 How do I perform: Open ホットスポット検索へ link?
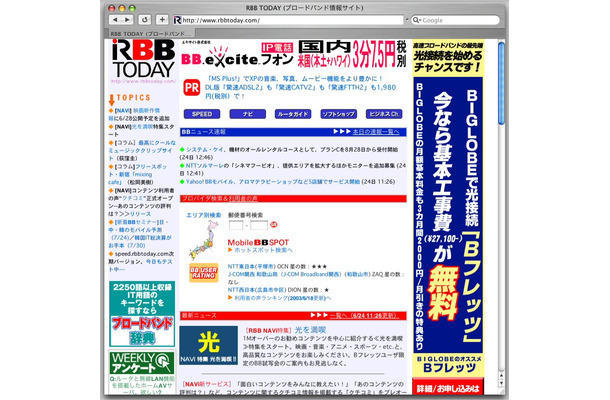263,250
